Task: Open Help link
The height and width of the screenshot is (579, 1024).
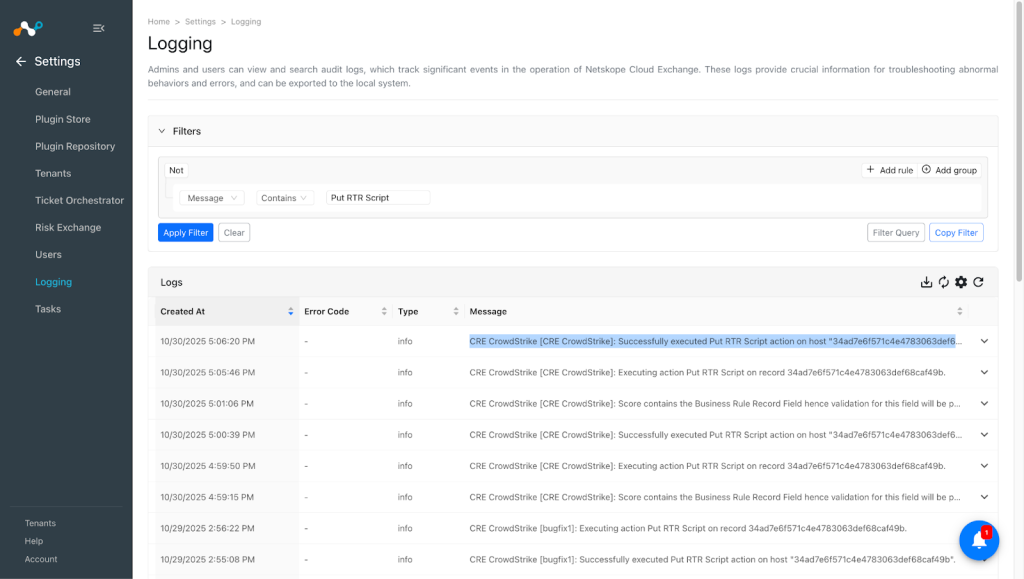Action: 34,541
